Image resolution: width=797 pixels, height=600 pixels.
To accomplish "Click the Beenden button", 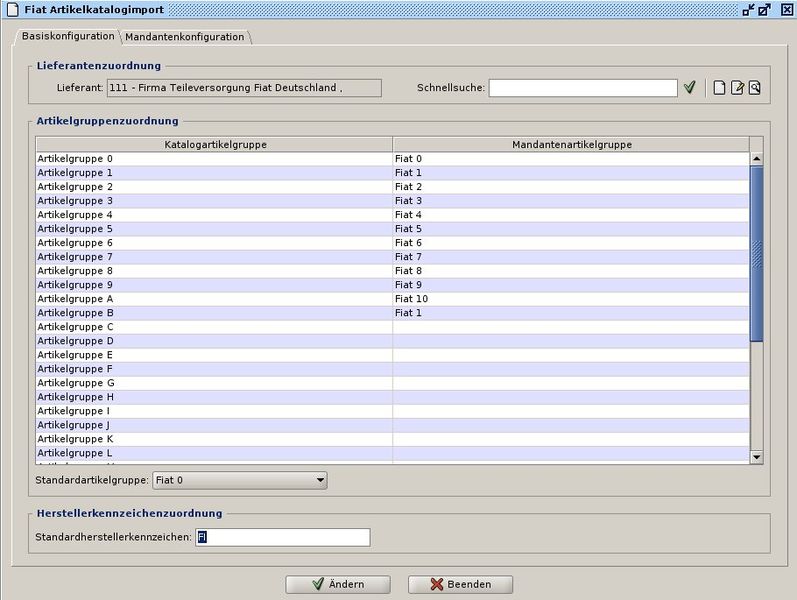I will tap(460, 584).
